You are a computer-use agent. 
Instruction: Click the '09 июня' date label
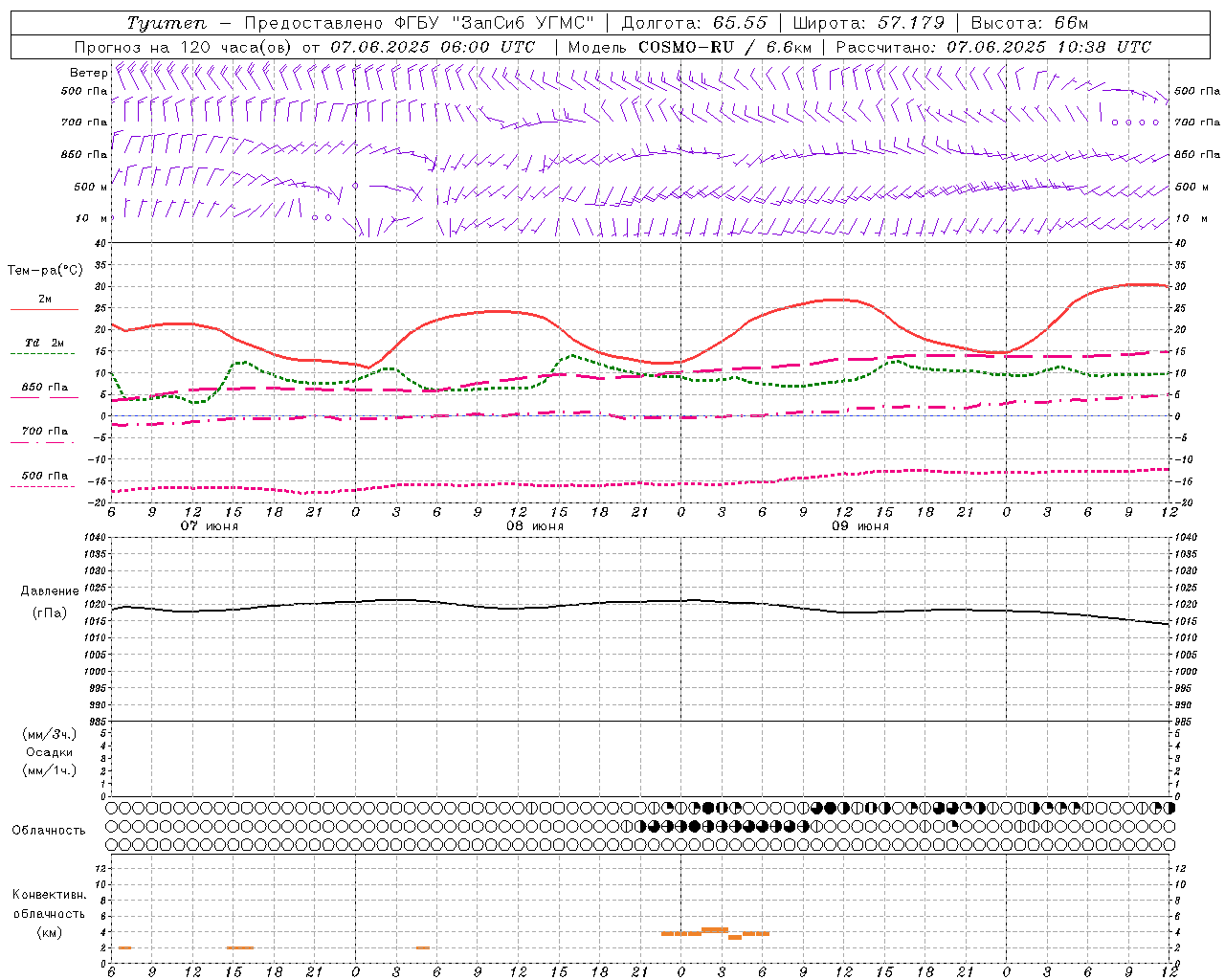click(x=860, y=526)
